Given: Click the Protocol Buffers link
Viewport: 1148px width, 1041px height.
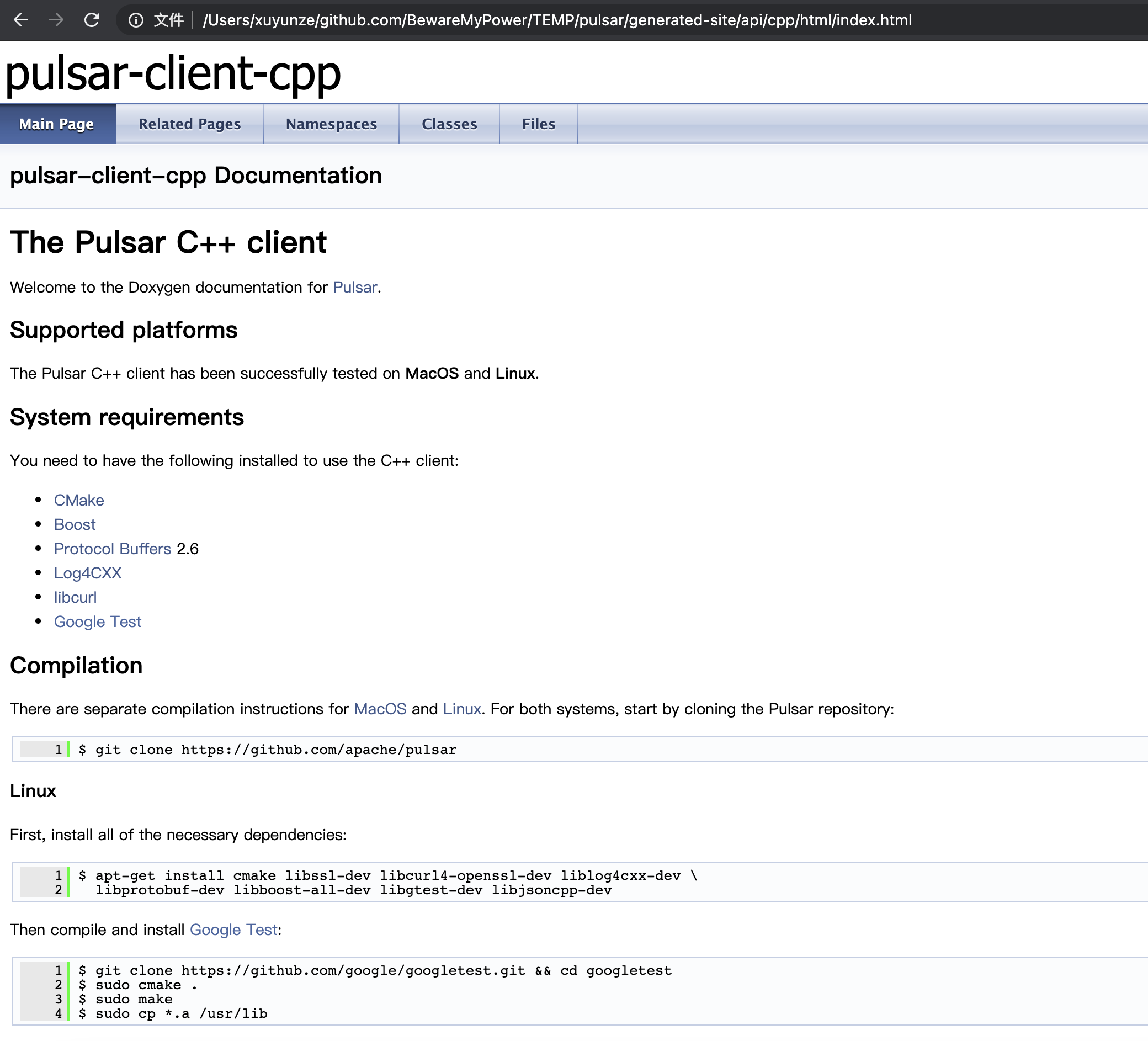Looking at the screenshot, I should pos(112,549).
